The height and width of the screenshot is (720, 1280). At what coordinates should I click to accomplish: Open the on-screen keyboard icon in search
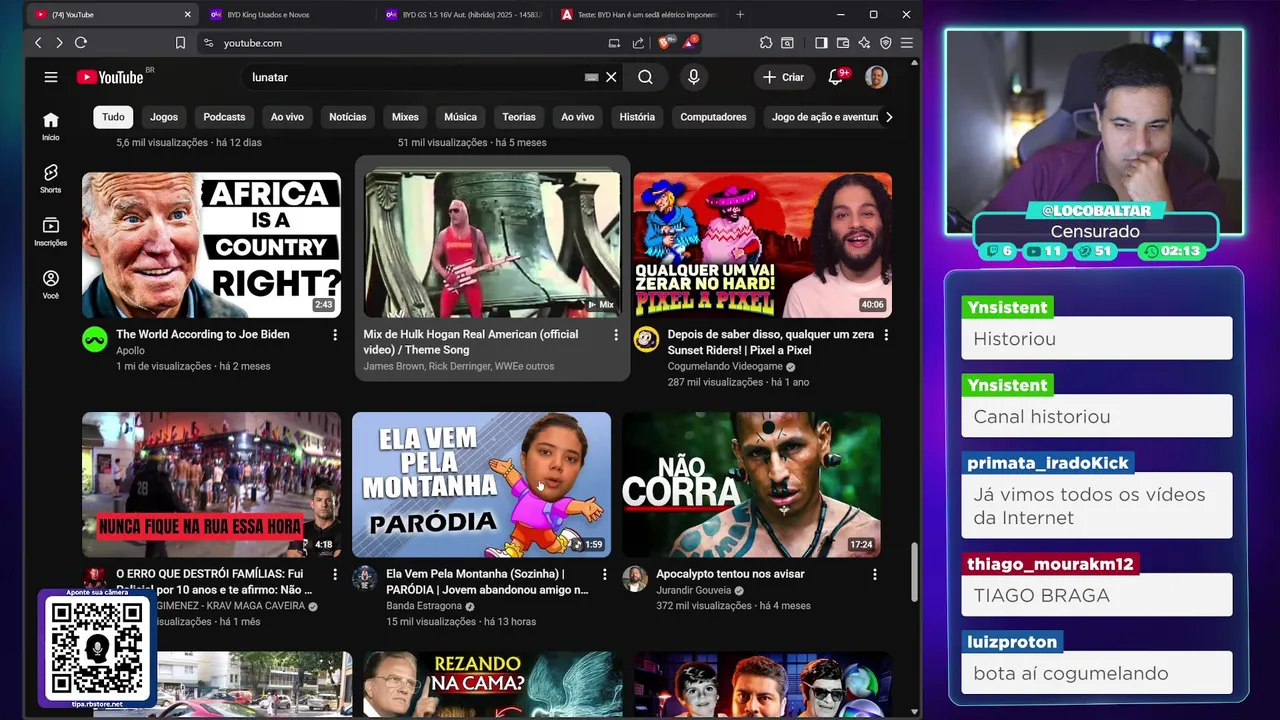(x=591, y=77)
